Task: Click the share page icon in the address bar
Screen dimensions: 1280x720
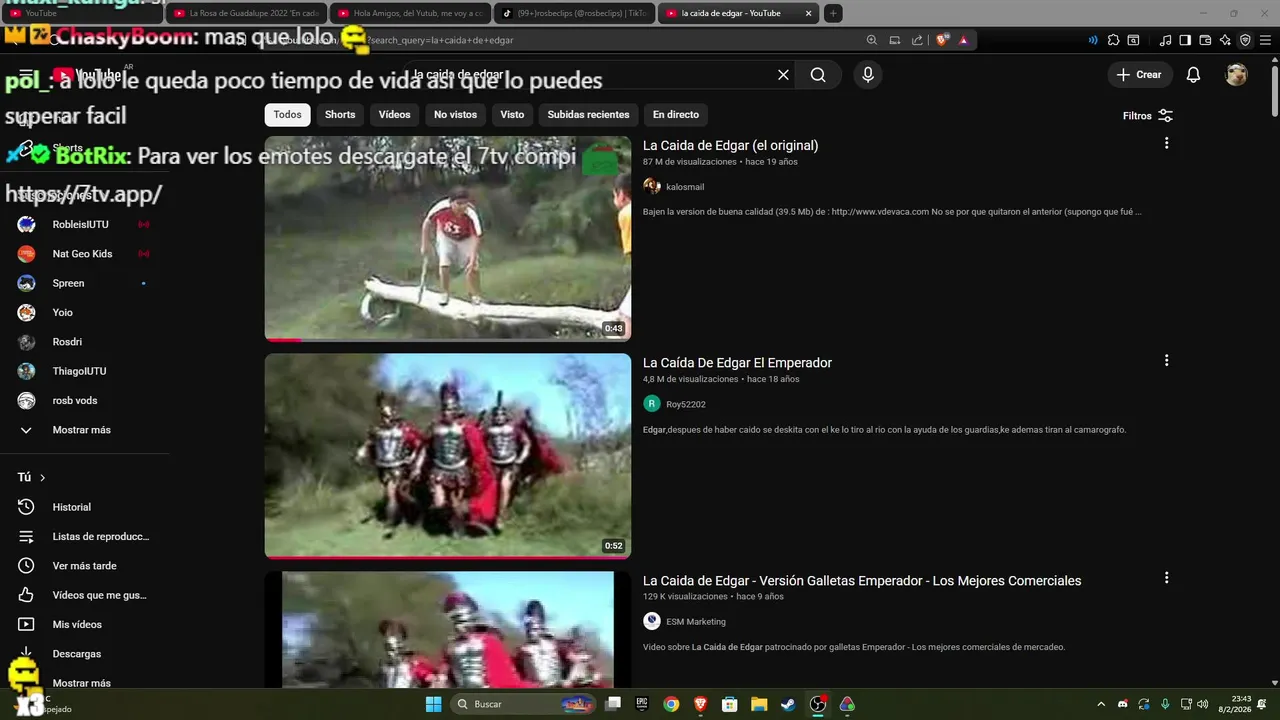Action: [917, 40]
